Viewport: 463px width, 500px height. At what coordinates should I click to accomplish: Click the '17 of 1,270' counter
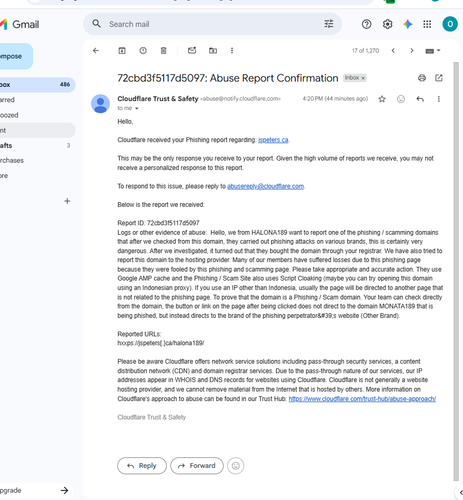365,51
